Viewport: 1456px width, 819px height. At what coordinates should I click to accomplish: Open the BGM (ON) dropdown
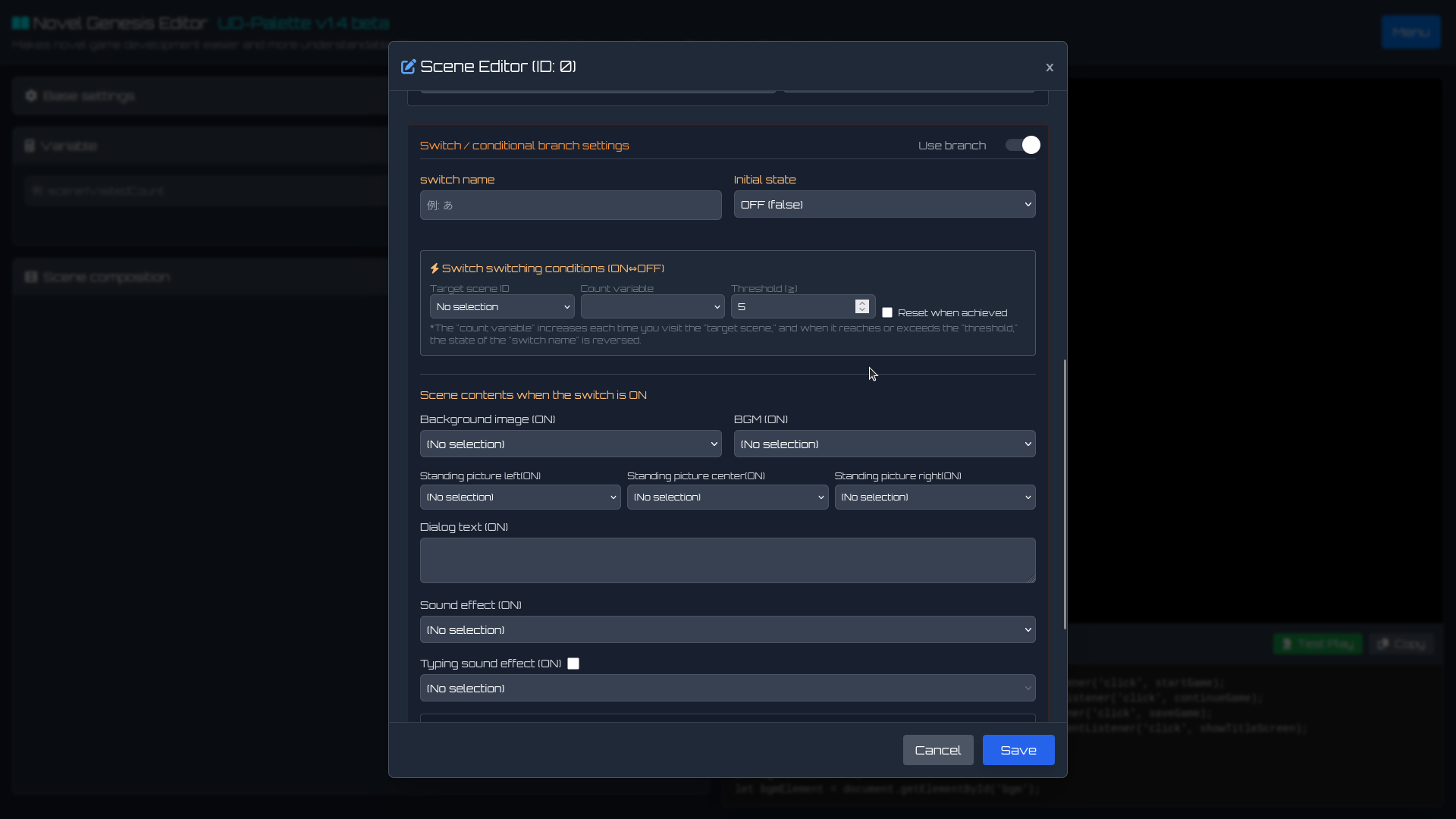click(884, 444)
